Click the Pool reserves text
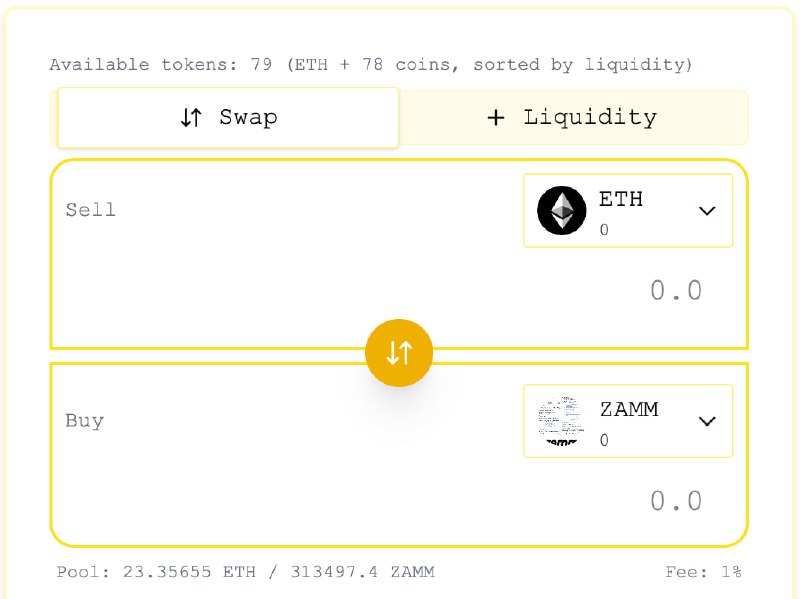This screenshot has height=599, width=800. coord(245,571)
